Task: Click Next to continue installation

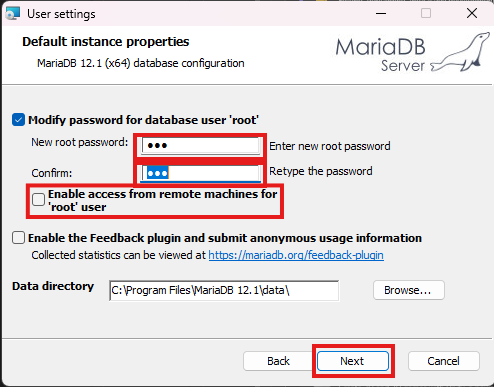Action: 353,361
